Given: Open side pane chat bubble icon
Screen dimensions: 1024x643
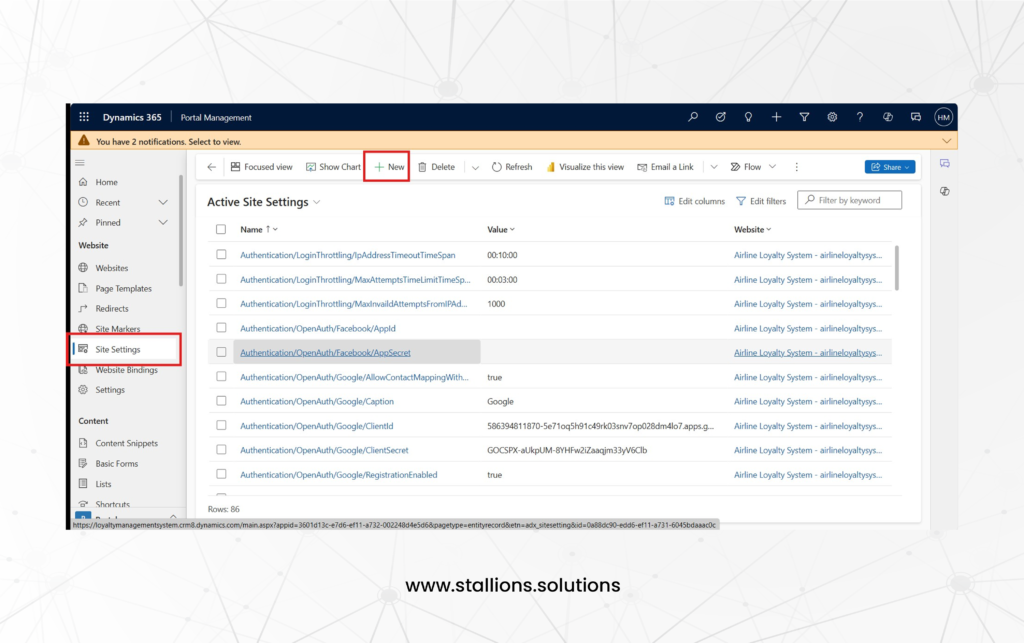Looking at the screenshot, I should click(944, 163).
